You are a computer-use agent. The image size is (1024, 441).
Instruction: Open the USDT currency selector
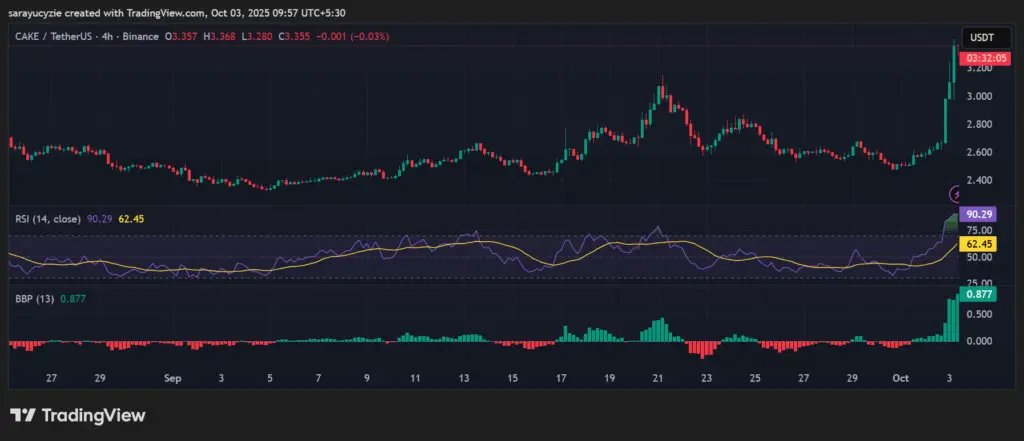click(x=981, y=37)
